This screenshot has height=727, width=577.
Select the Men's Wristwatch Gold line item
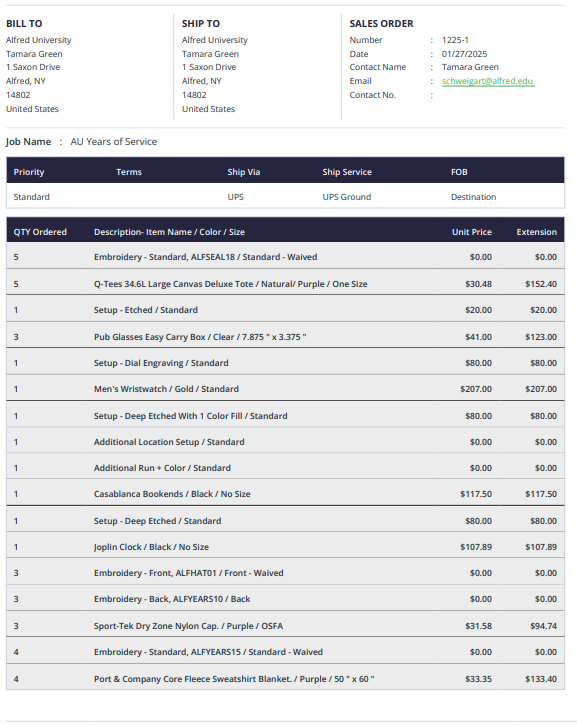tap(285, 389)
